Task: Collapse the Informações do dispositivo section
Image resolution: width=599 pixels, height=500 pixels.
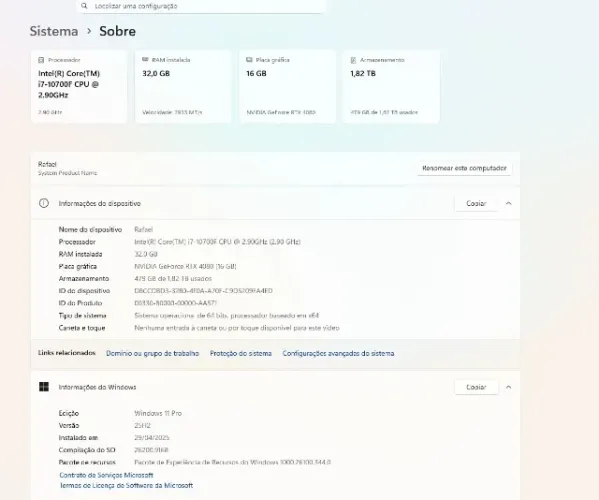Action: click(508, 203)
